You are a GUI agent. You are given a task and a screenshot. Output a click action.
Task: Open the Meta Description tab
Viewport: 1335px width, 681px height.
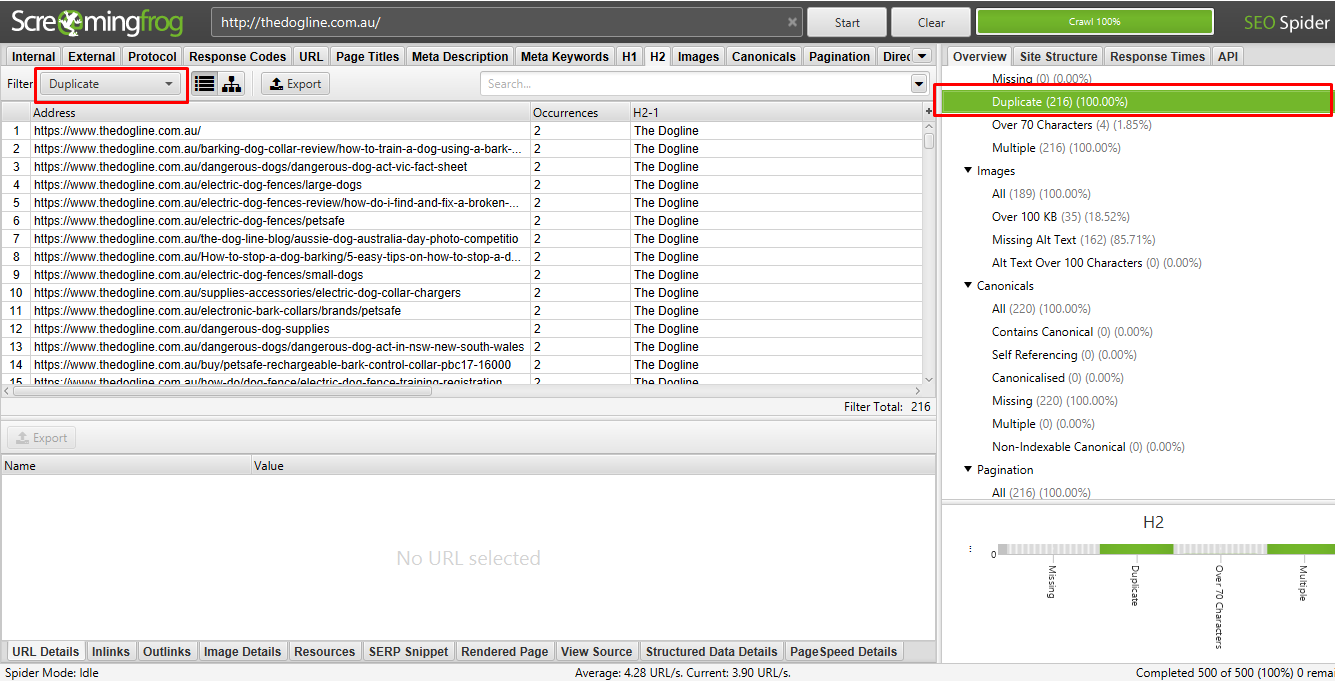coord(460,57)
